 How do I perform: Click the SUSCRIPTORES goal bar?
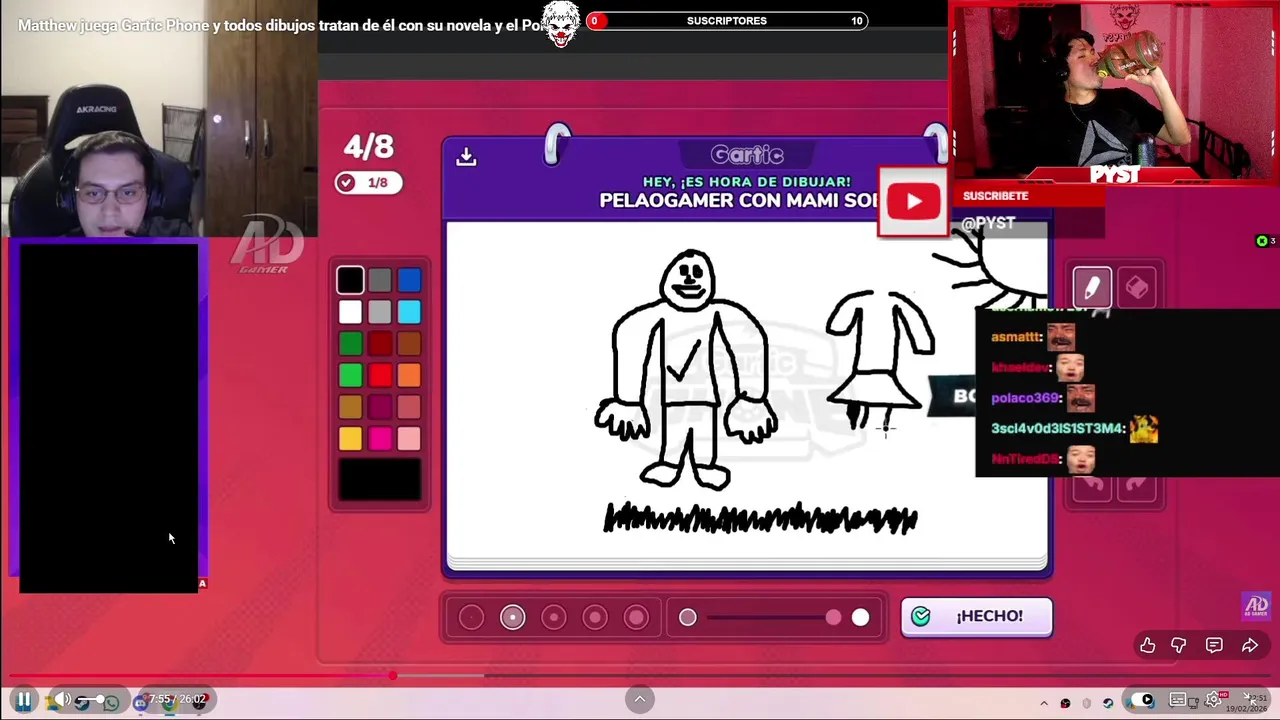(727, 21)
